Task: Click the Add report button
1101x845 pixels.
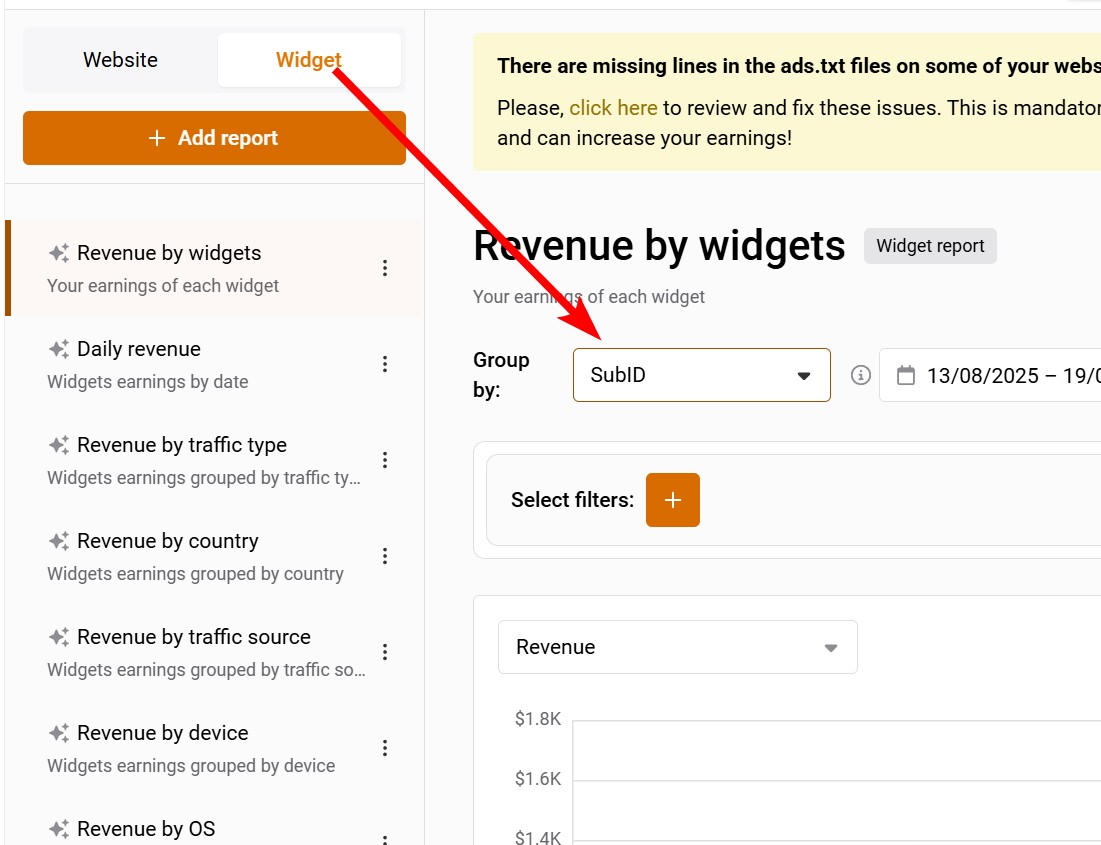Action: 214,138
